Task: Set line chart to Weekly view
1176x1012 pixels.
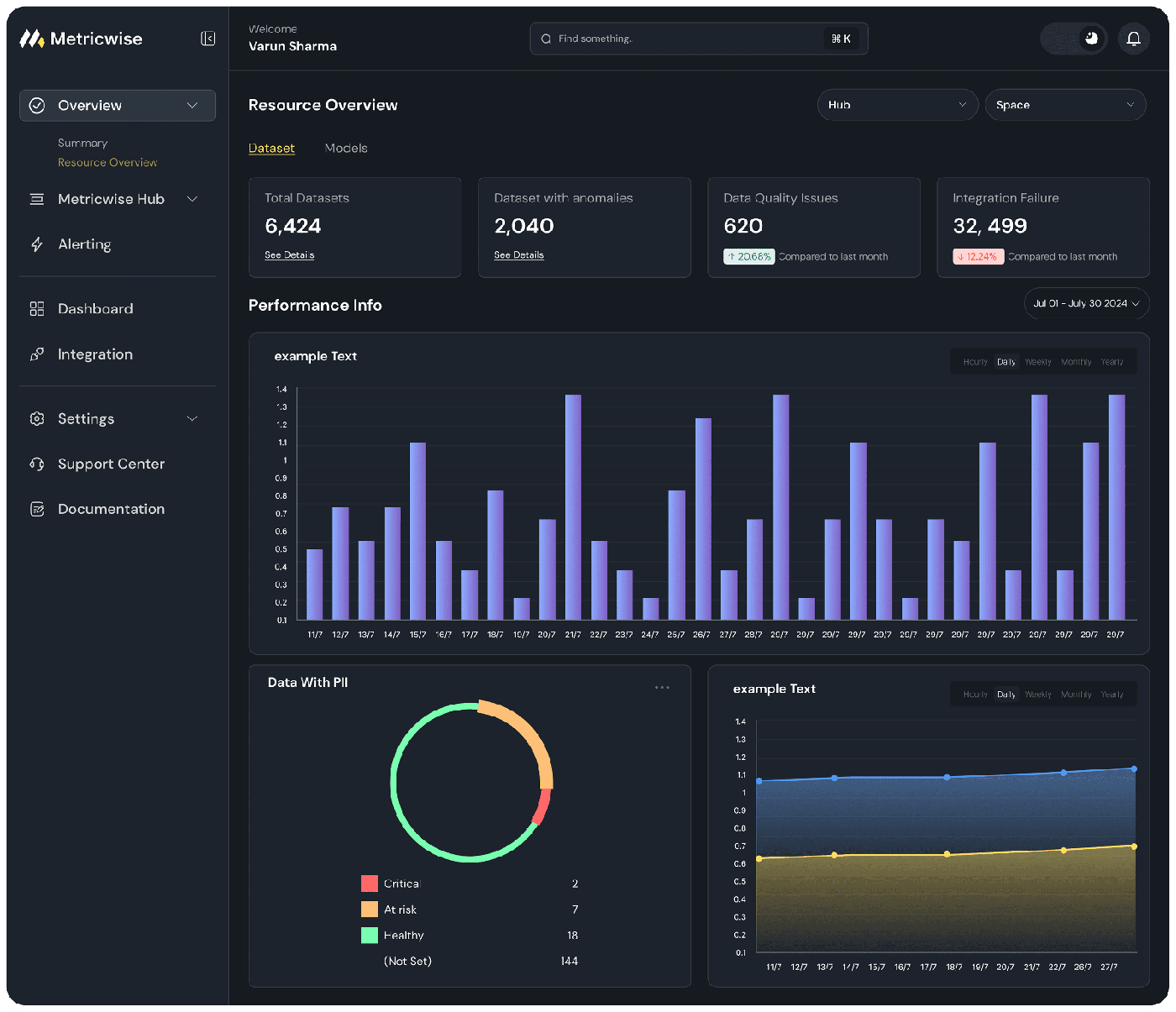Action: point(1038,695)
